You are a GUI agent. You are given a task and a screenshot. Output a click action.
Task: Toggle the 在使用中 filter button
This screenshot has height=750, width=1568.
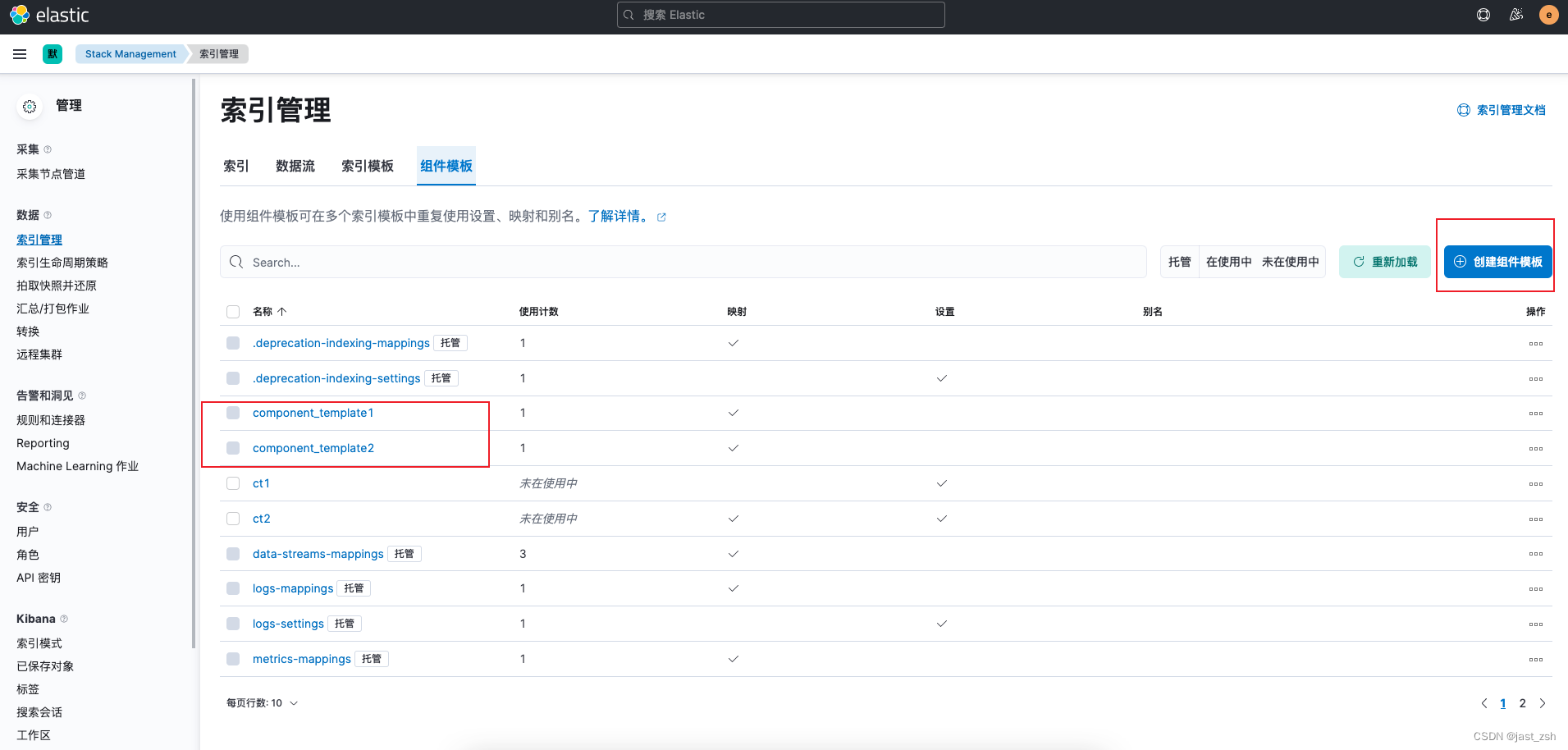(x=1228, y=262)
